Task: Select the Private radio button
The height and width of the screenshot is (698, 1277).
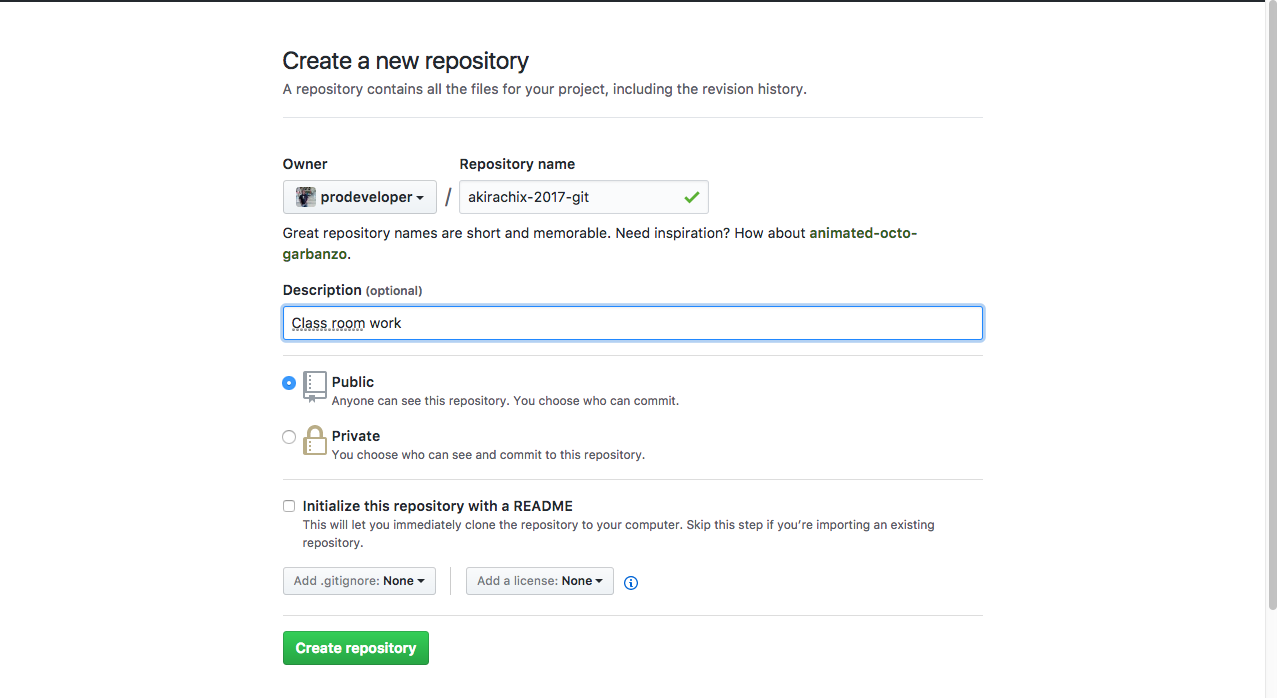Action: pyautogui.click(x=289, y=437)
